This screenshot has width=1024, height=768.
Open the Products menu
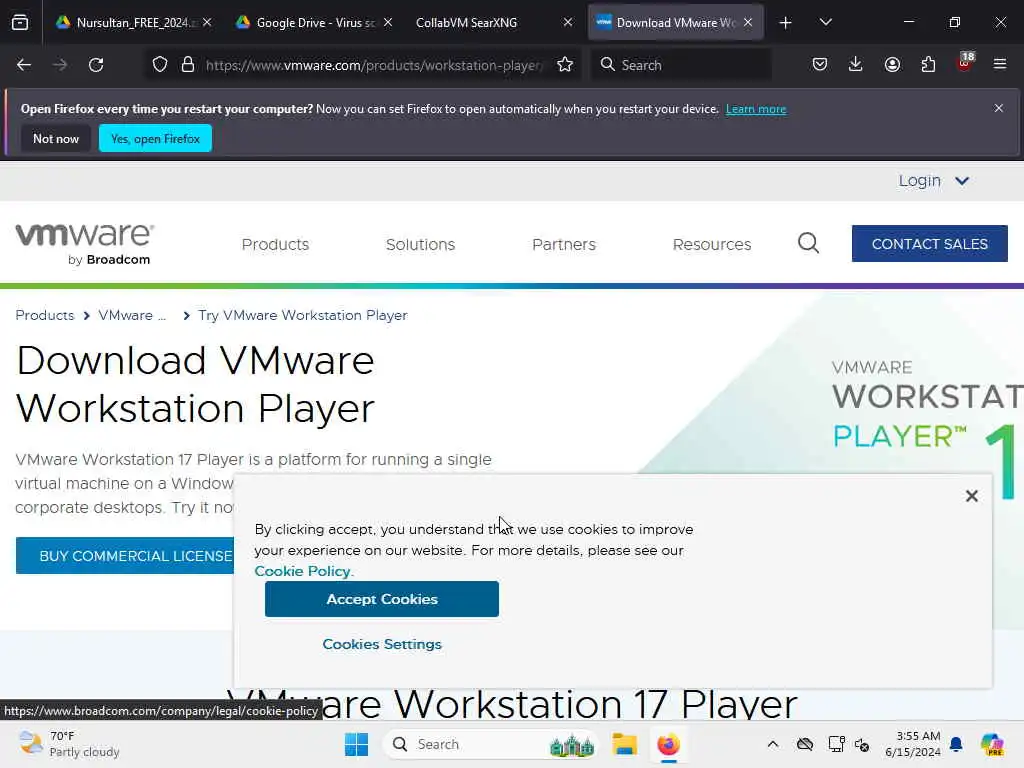click(x=275, y=244)
